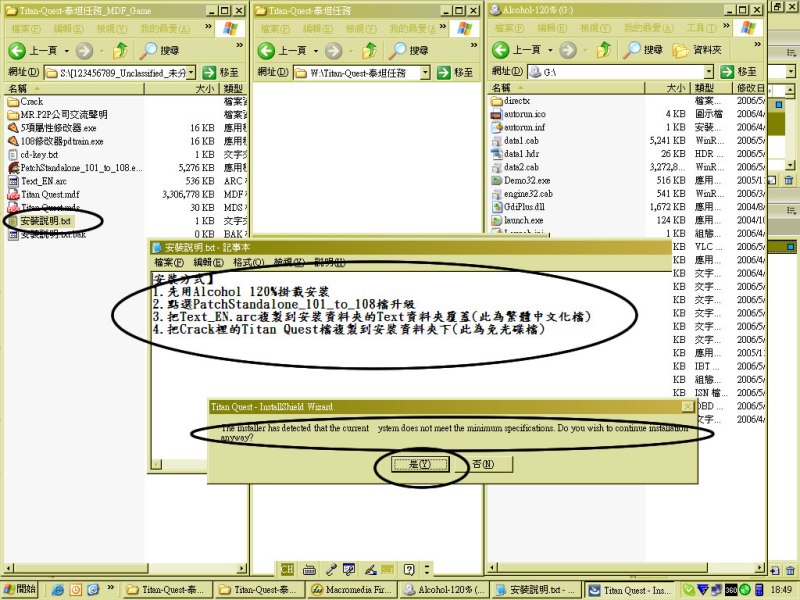The height and width of the screenshot is (600, 800).
Task: Open the 檢視(V) menu in Alcohol-120% window
Action: [595, 28]
